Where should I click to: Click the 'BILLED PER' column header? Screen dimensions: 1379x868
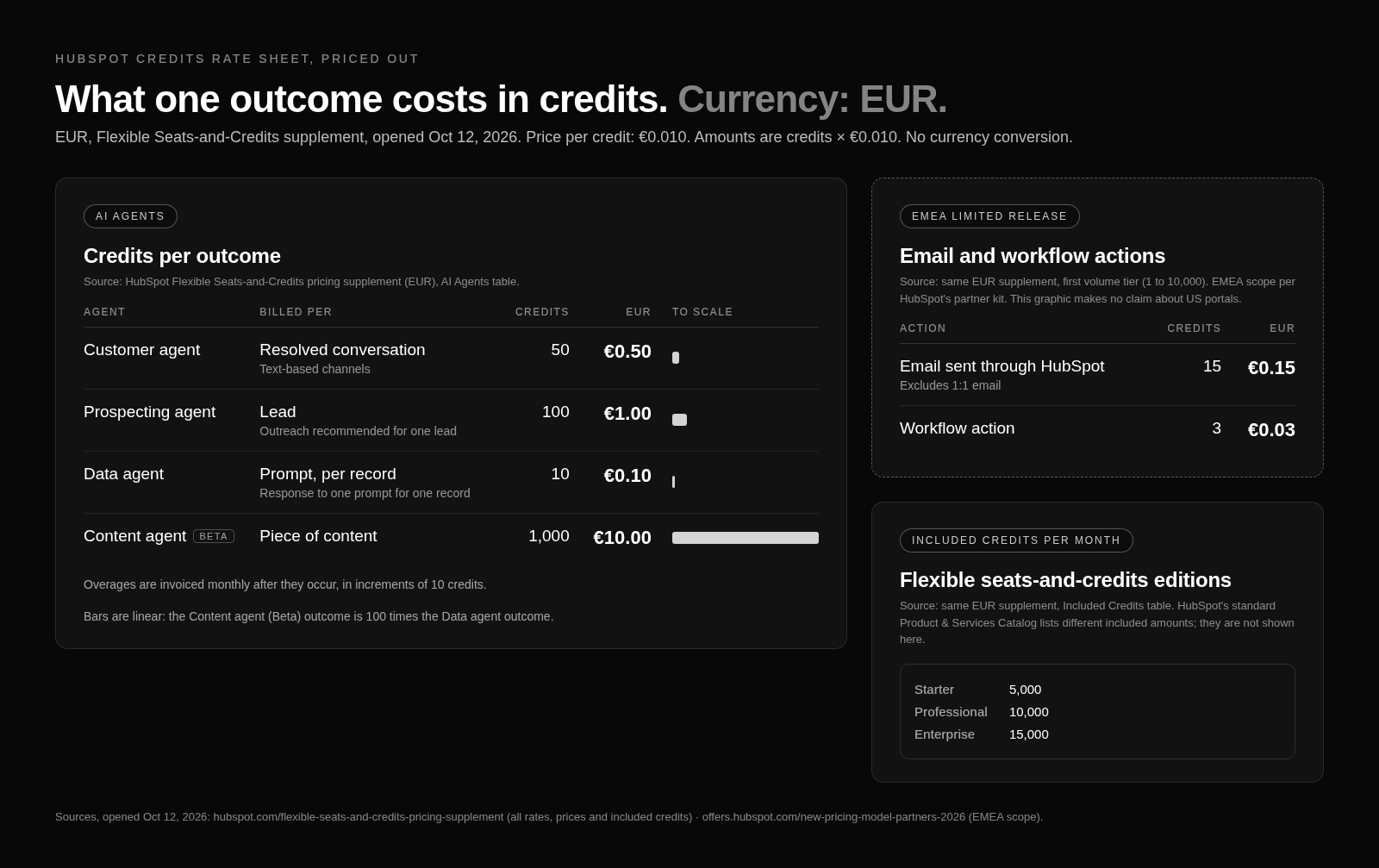click(296, 312)
